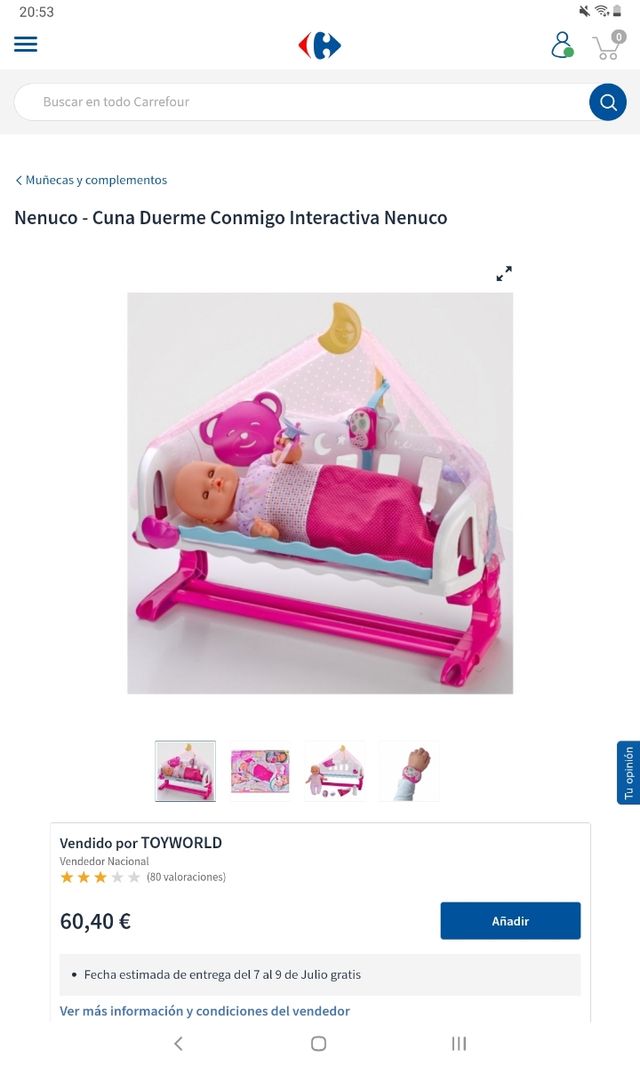
Task: Open the Tu opinión side tab
Action: tap(628, 772)
